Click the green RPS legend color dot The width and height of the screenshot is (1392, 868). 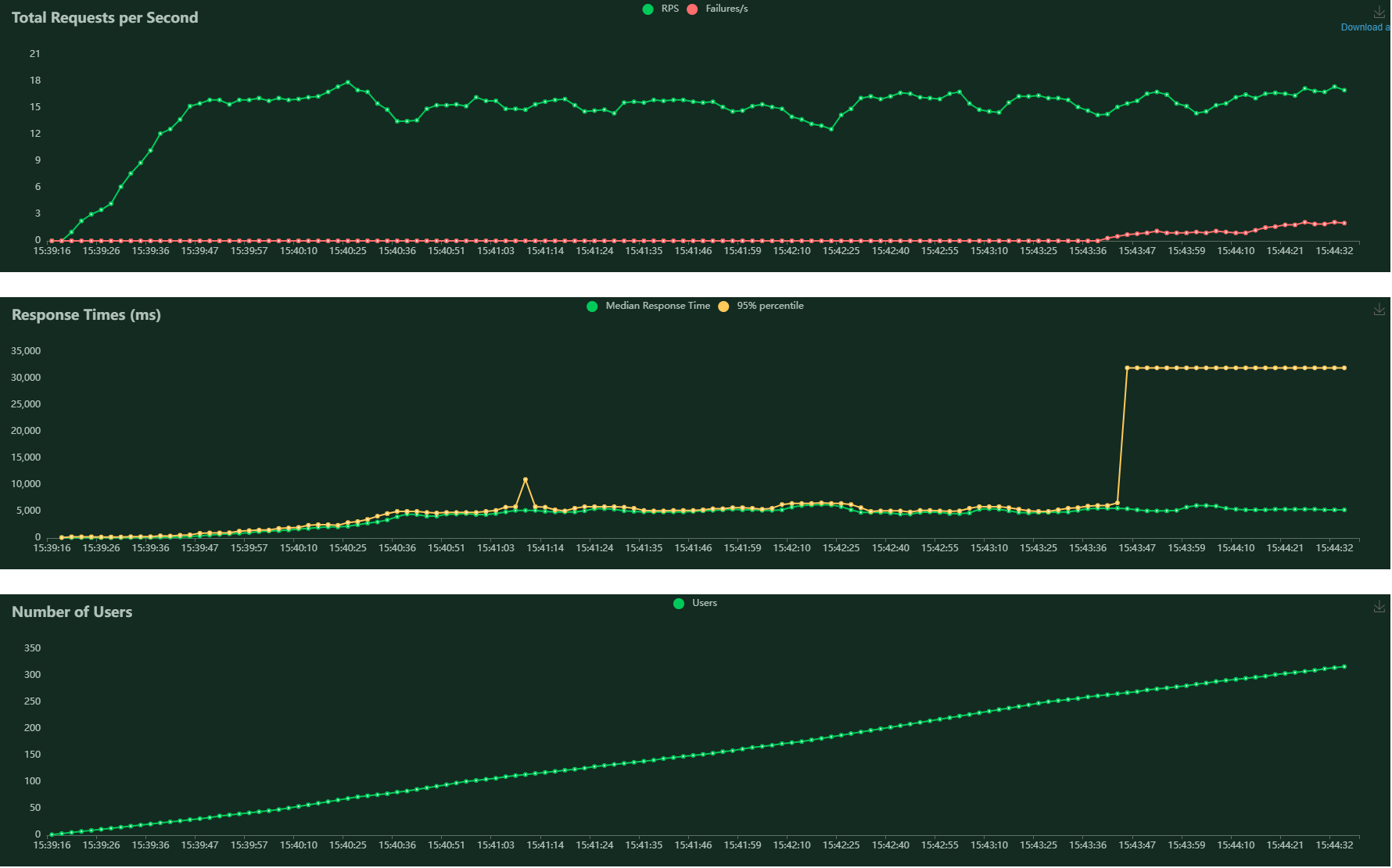pyautogui.click(x=648, y=9)
